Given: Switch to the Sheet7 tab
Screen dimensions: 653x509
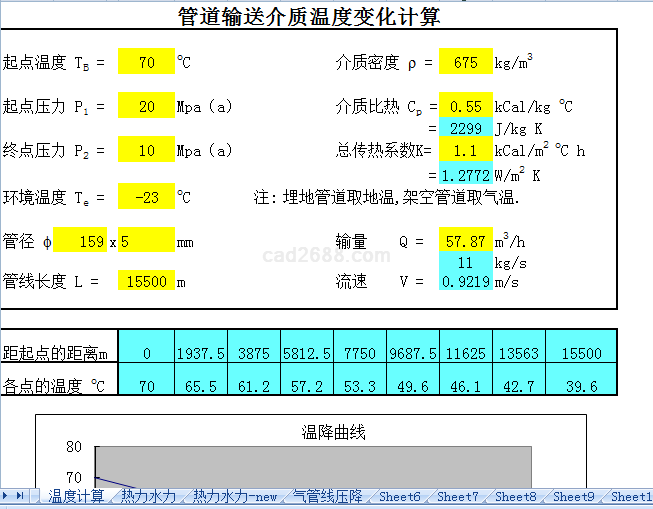Looking at the screenshot, I should (458, 496).
